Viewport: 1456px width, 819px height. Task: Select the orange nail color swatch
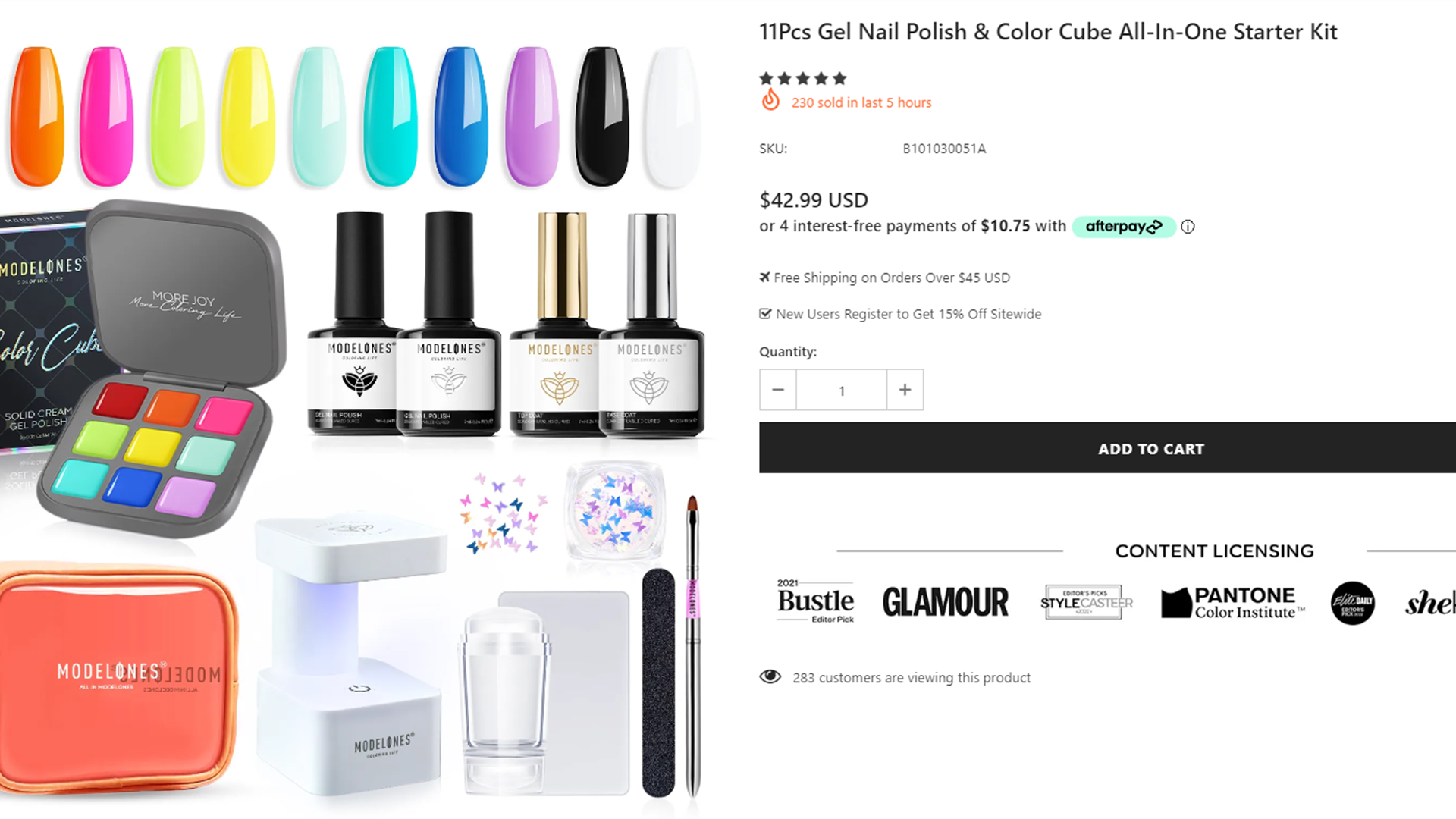(x=36, y=116)
